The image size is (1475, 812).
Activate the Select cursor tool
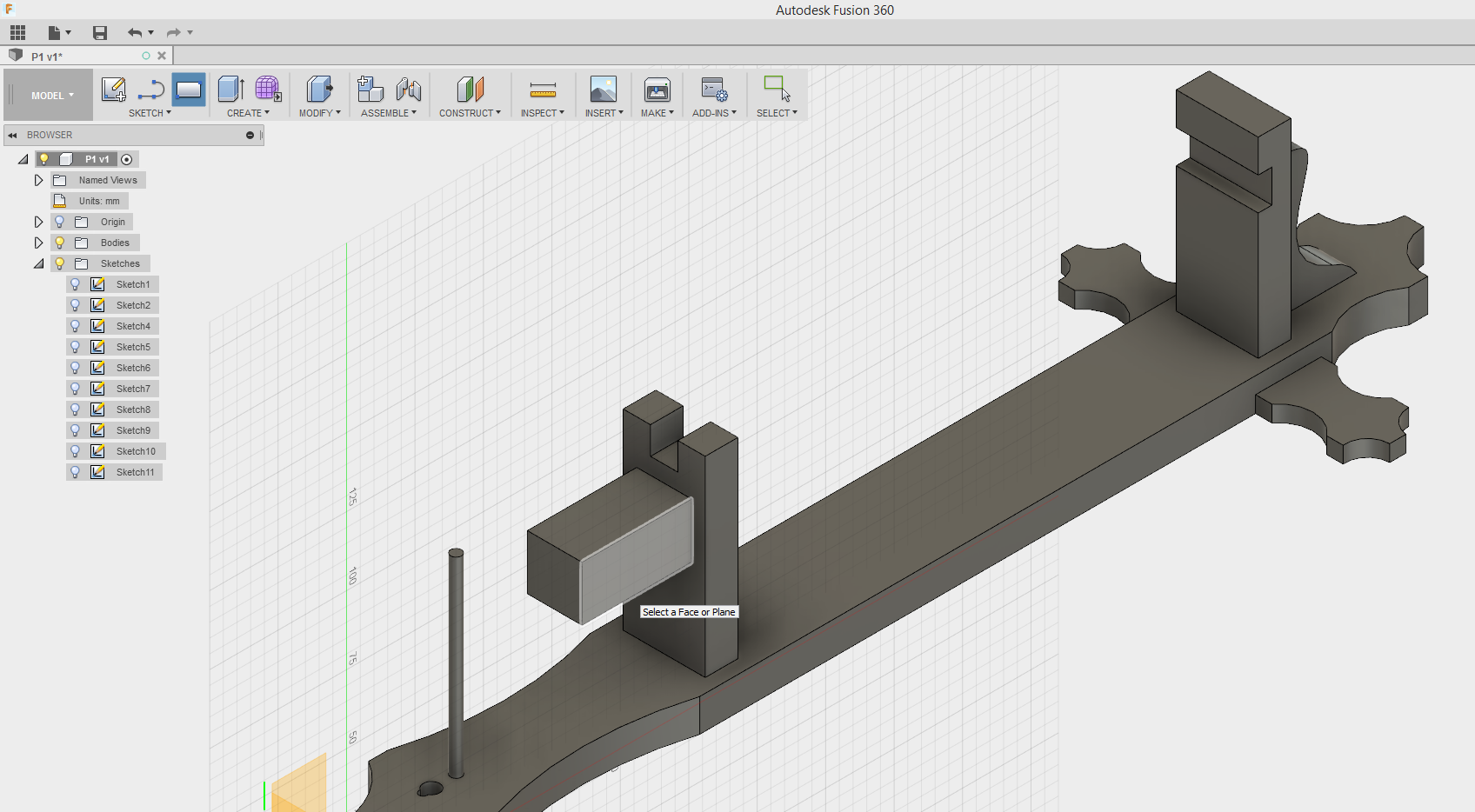777,90
